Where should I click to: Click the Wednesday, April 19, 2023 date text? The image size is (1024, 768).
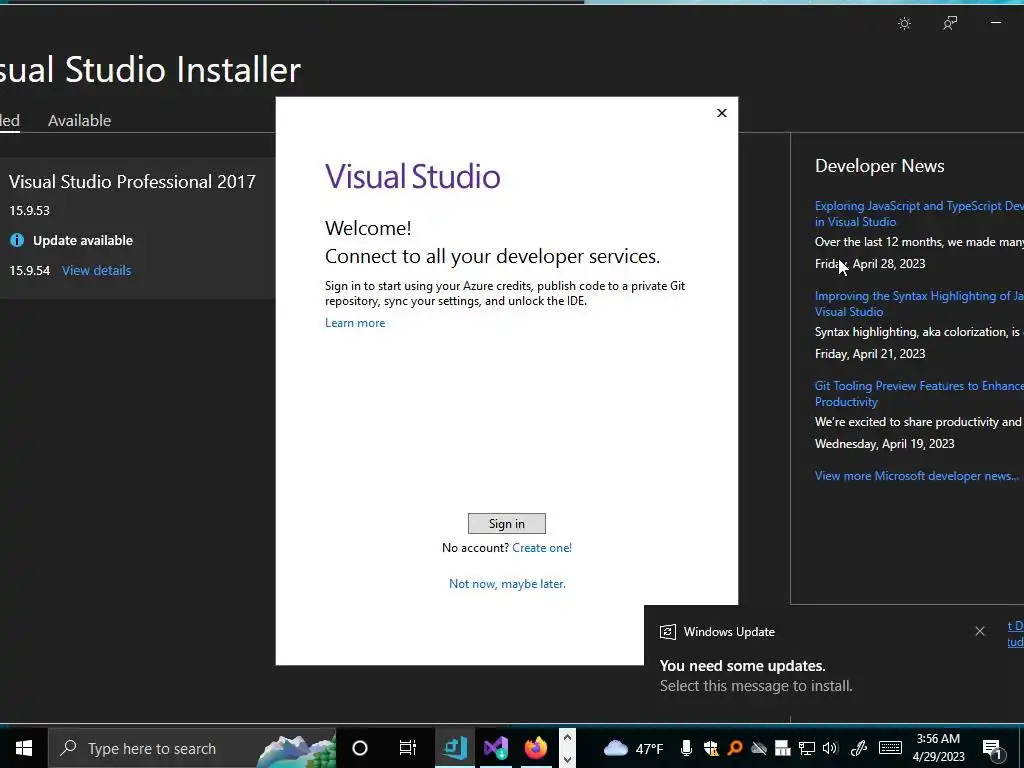pos(884,444)
